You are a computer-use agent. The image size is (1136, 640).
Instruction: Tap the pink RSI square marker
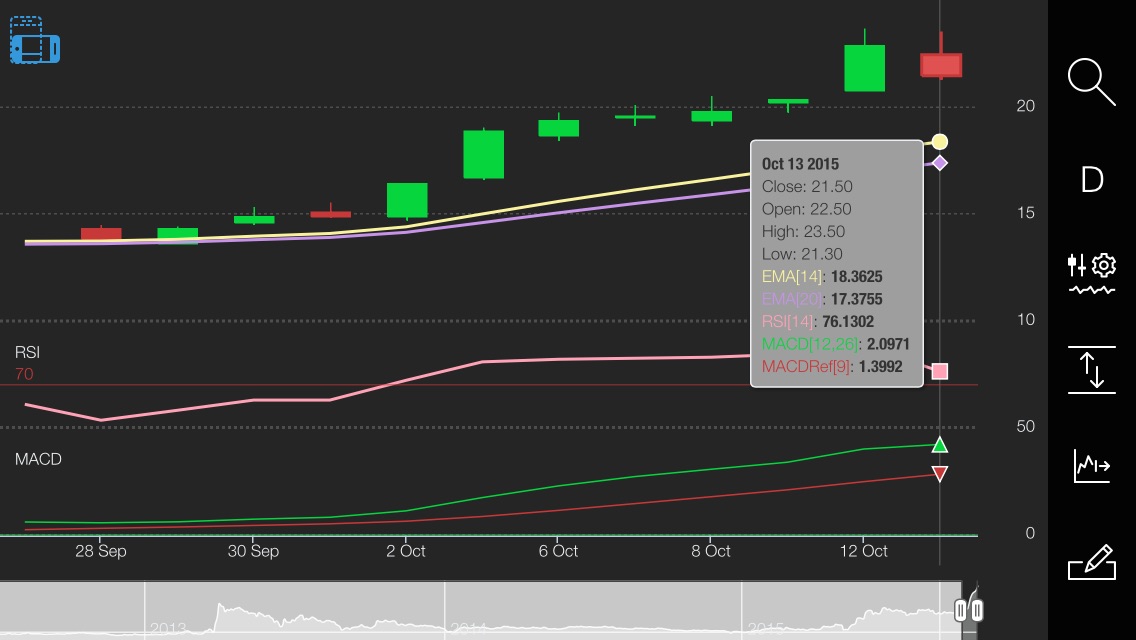[x=940, y=371]
